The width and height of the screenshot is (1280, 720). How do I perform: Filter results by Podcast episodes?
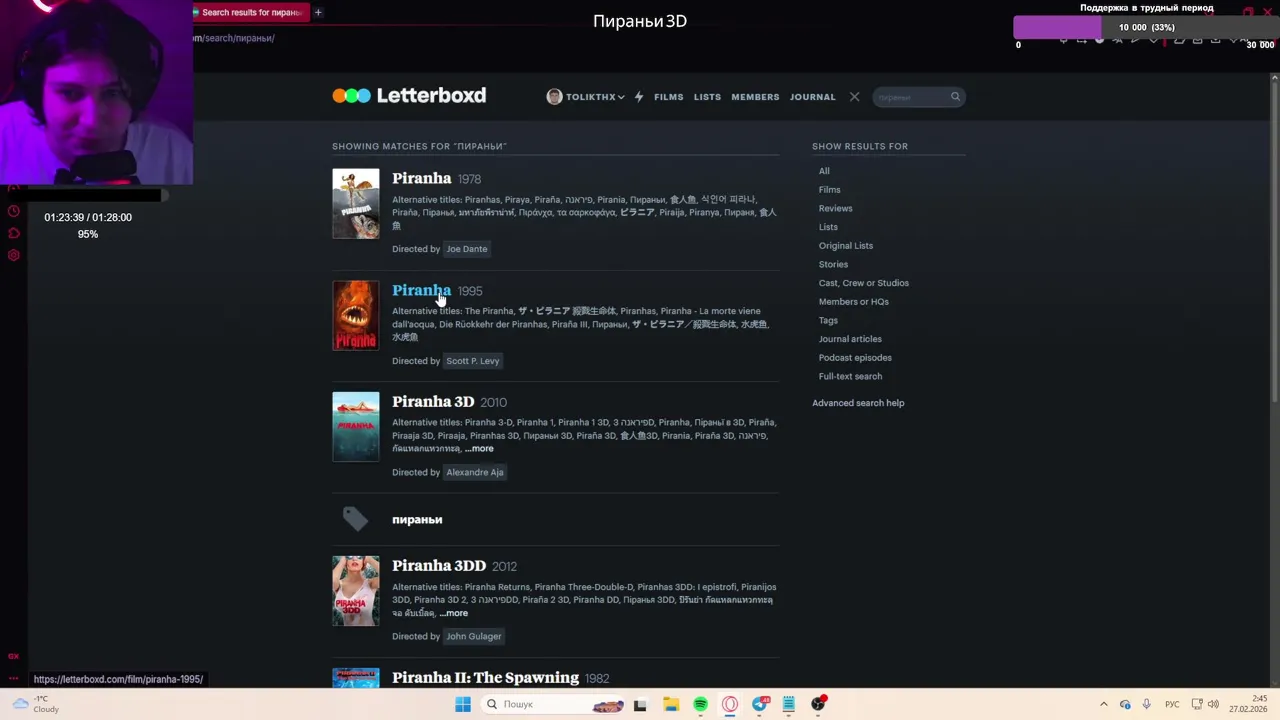855,358
